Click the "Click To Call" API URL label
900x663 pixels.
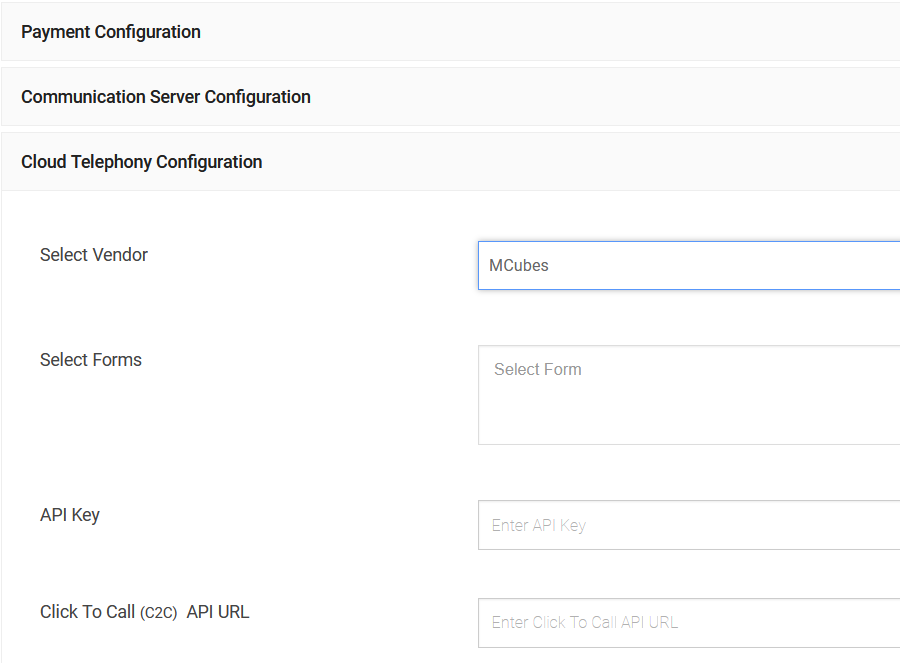(x=87, y=612)
